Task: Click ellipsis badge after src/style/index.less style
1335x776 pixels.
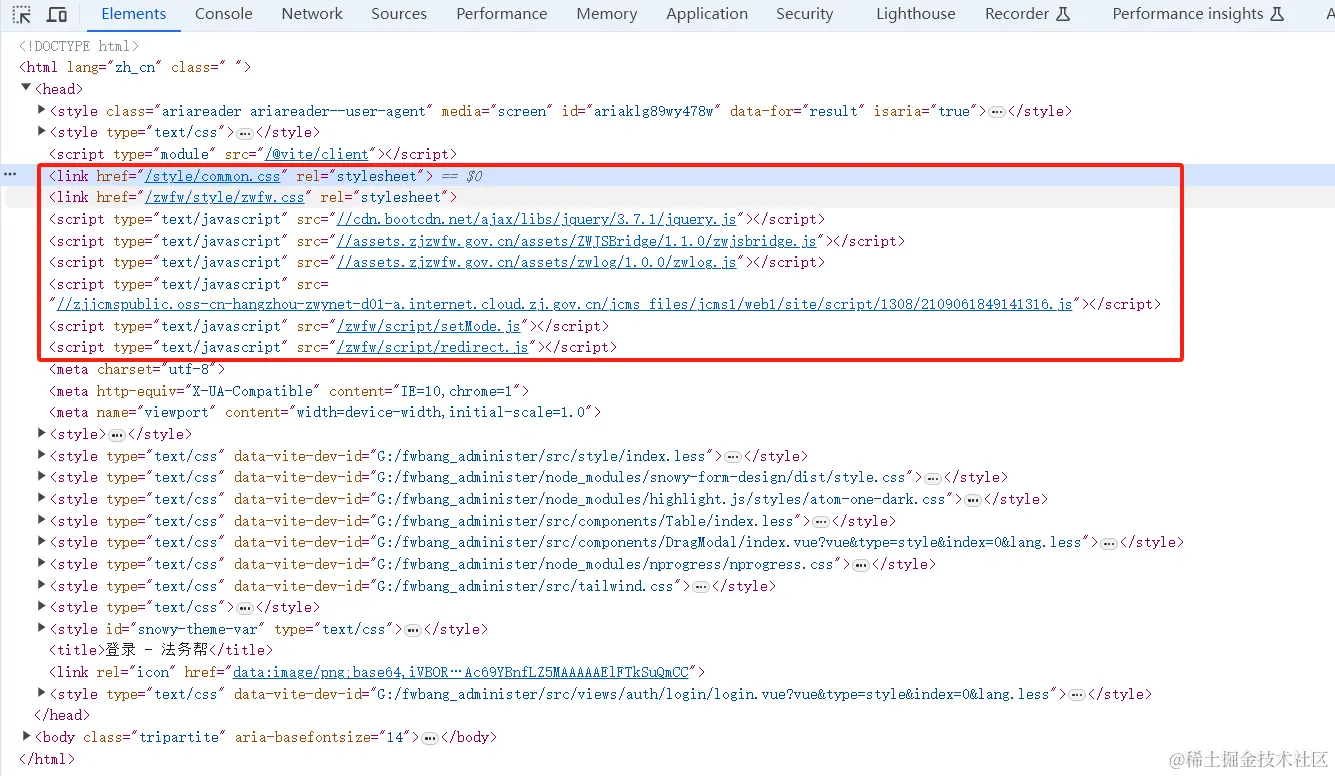Action: tap(733, 456)
